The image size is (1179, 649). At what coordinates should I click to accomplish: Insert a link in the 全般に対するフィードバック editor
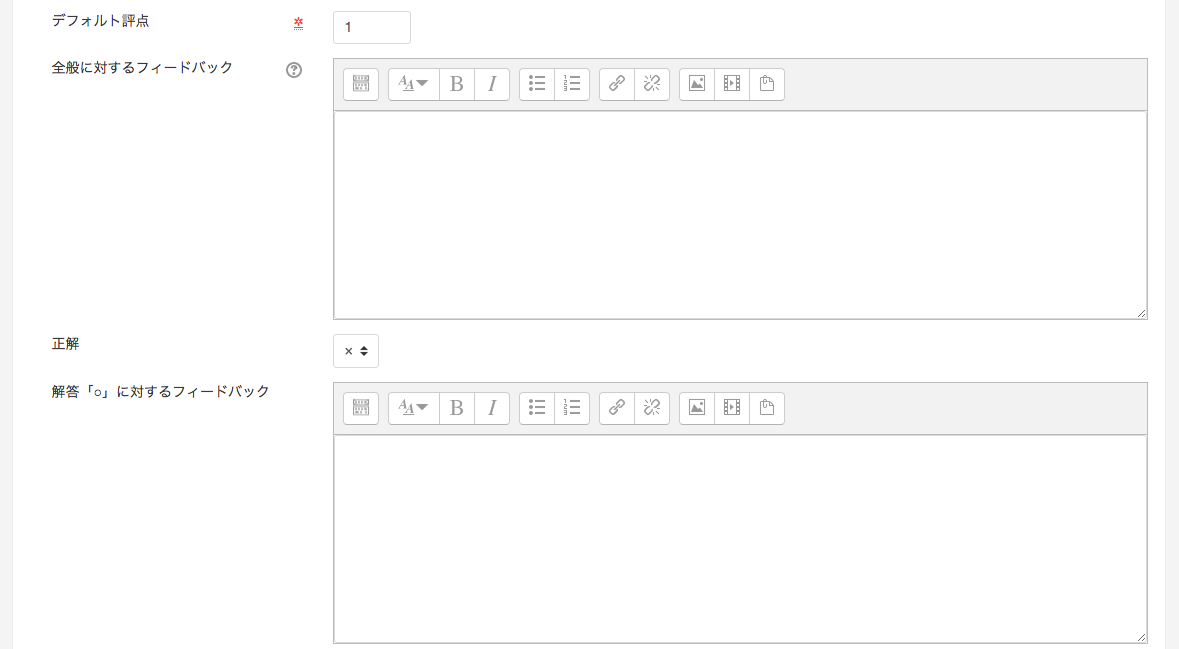coord(617,84)
